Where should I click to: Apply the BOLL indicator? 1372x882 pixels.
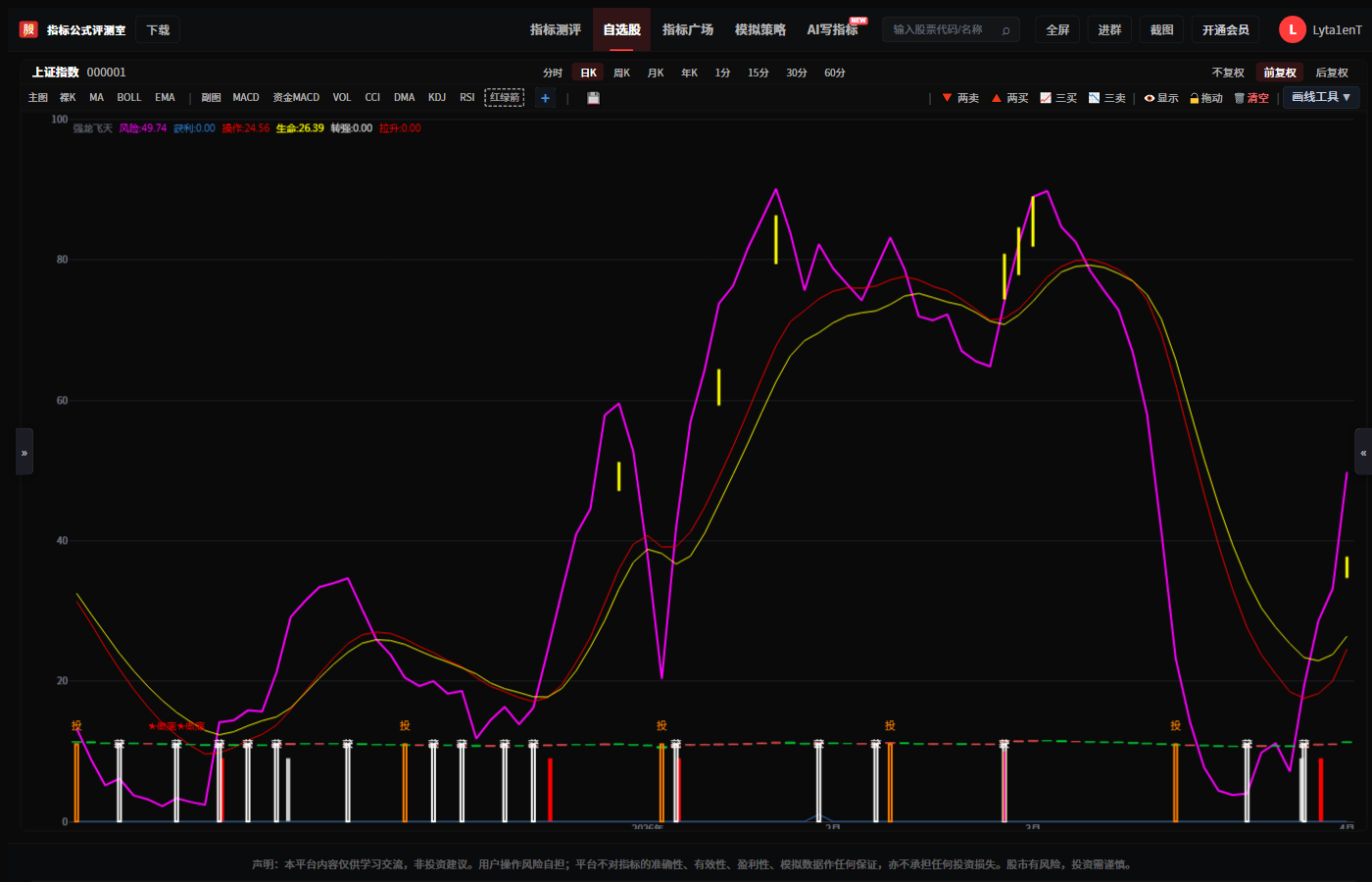[129, 98]
